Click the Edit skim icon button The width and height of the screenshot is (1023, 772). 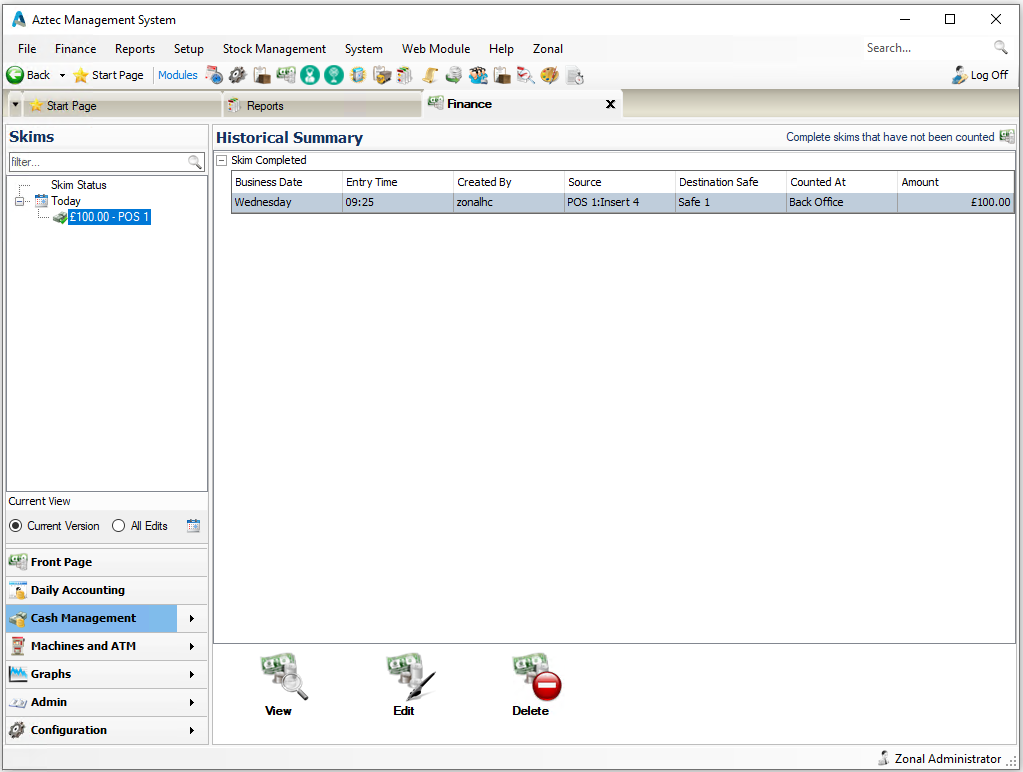[x=408, y=677]
